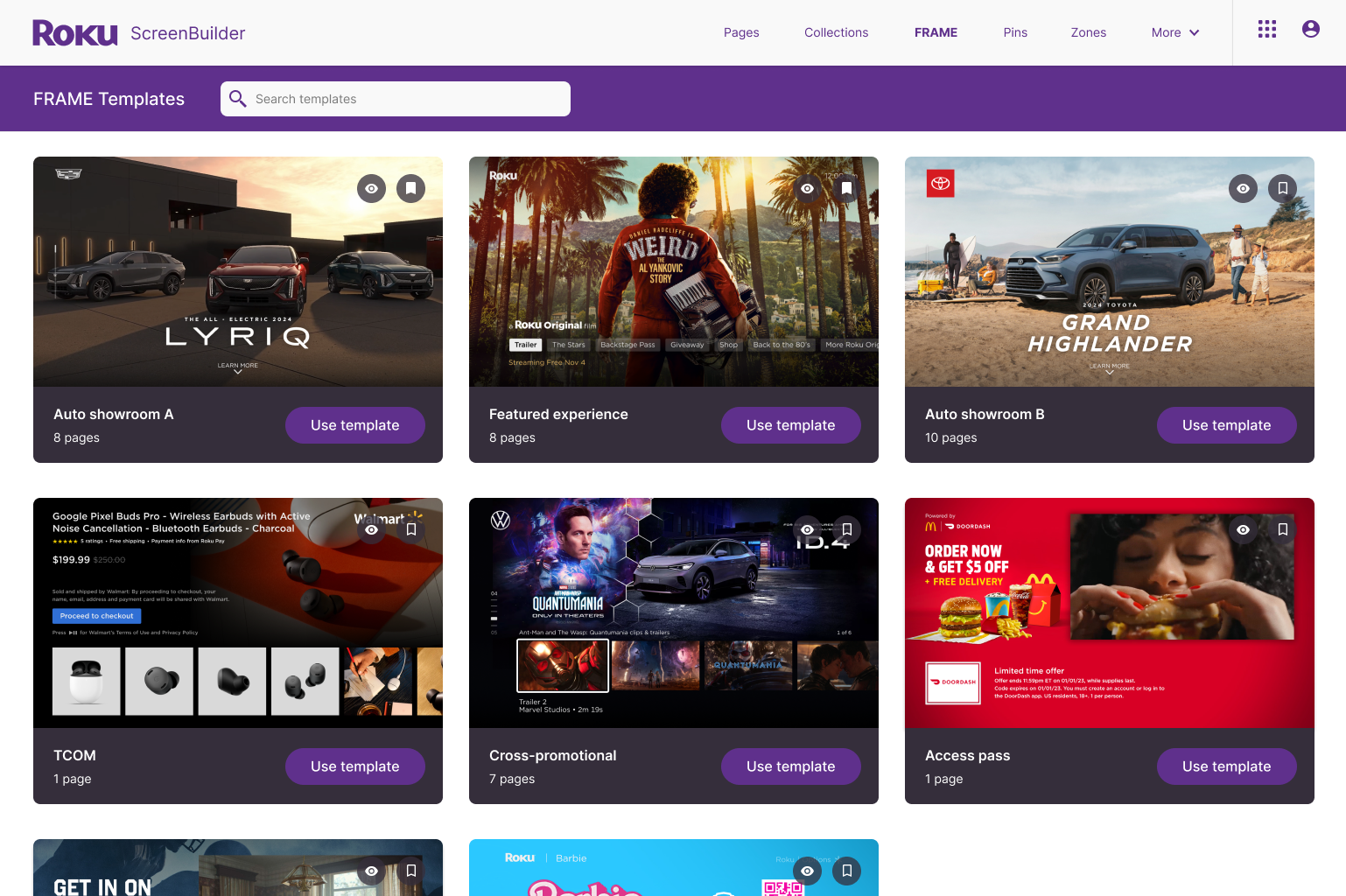Screen dimensions: 1346x896
Task: Open the Weird Featured experience thumbnail
Action: tap(674, 271)
